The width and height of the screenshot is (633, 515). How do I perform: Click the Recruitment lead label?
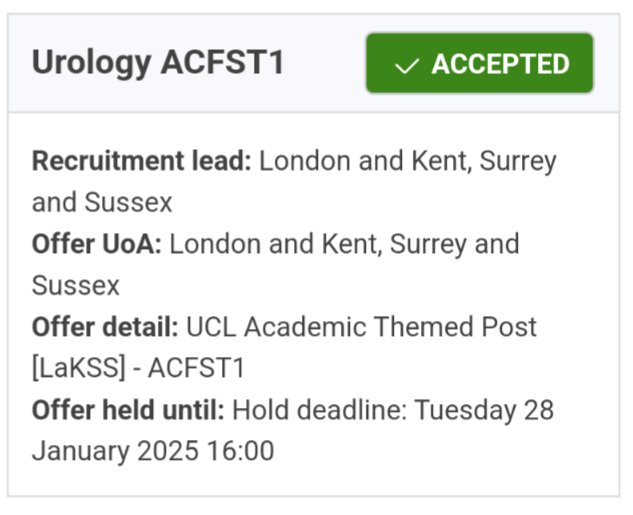tap(141, 161)
